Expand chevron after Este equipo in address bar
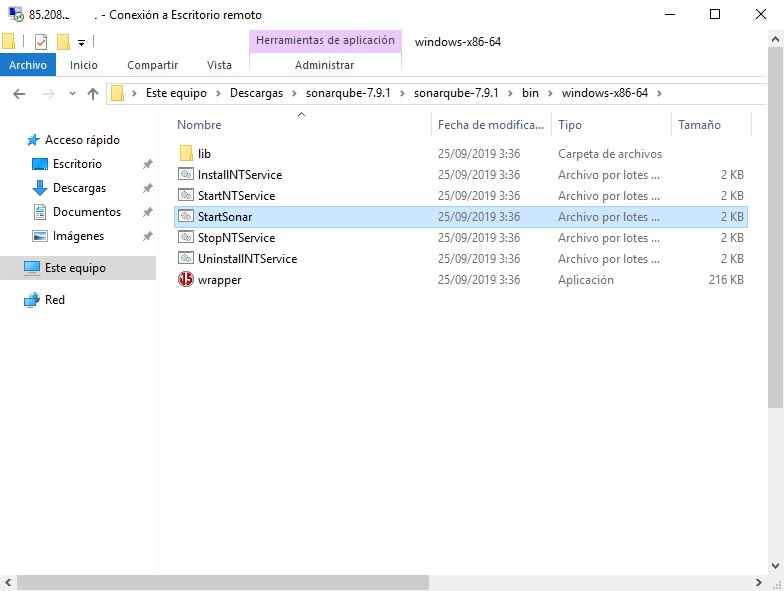This screenshot has width=784, height=591. point(218,94)
